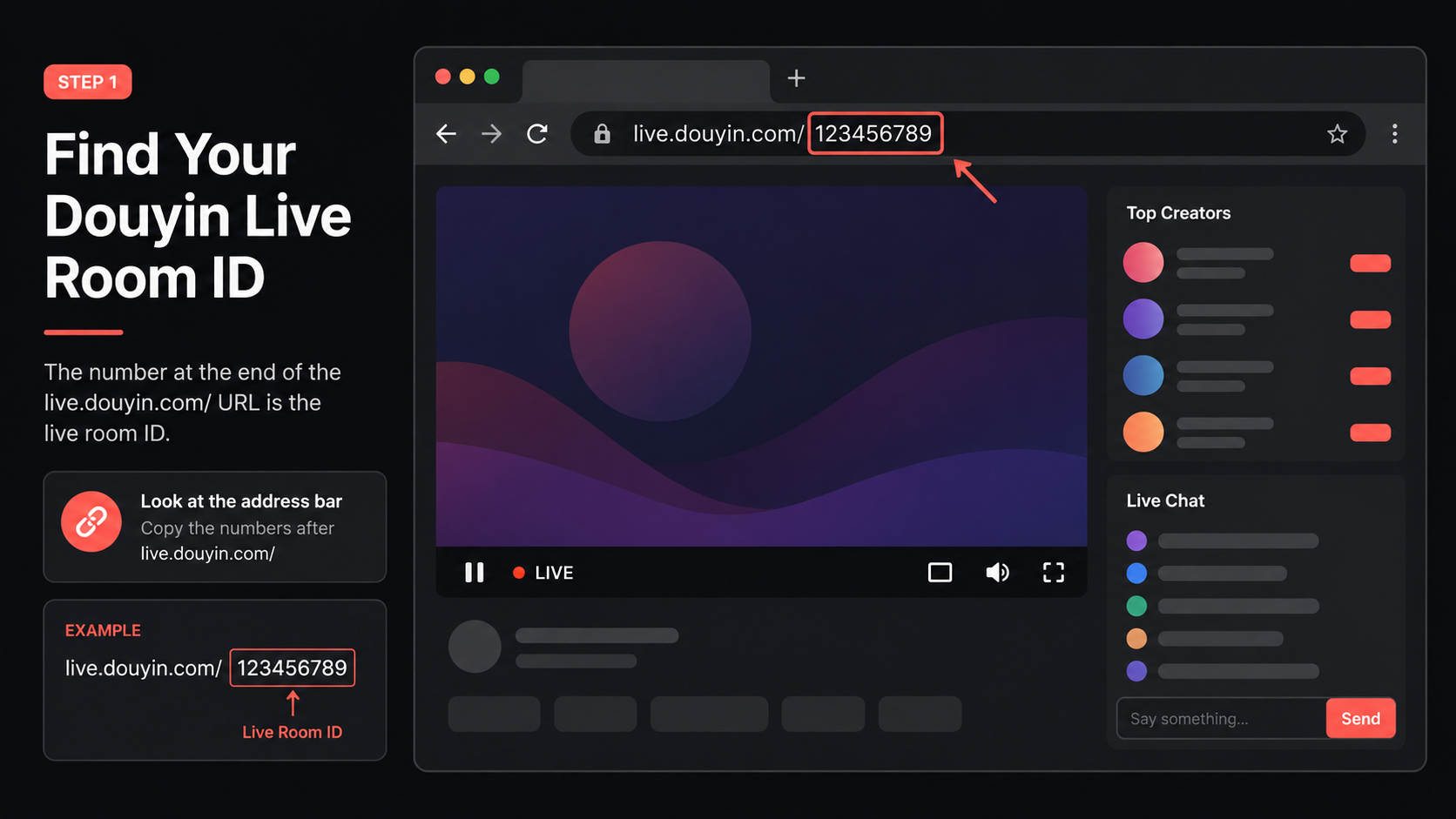
Task: Open a new tab with the plus icon
Action: (796, 78)
